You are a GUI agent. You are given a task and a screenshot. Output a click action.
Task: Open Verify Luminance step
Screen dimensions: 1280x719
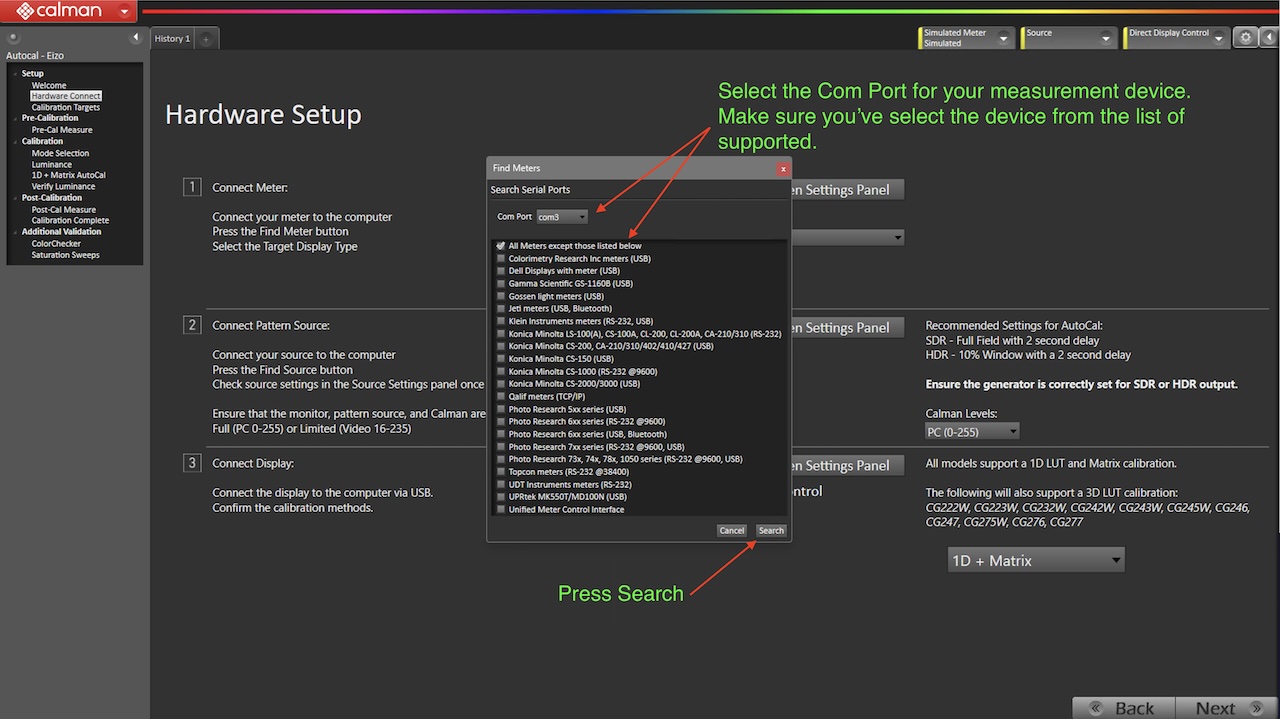[x=63, y=186]
